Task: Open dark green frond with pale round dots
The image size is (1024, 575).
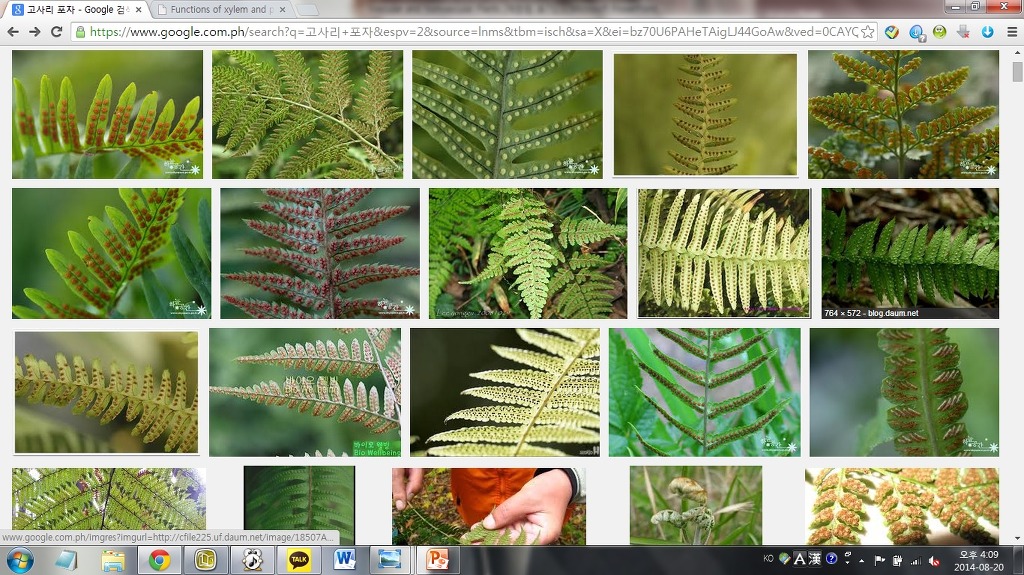Action: coord(507,114)
